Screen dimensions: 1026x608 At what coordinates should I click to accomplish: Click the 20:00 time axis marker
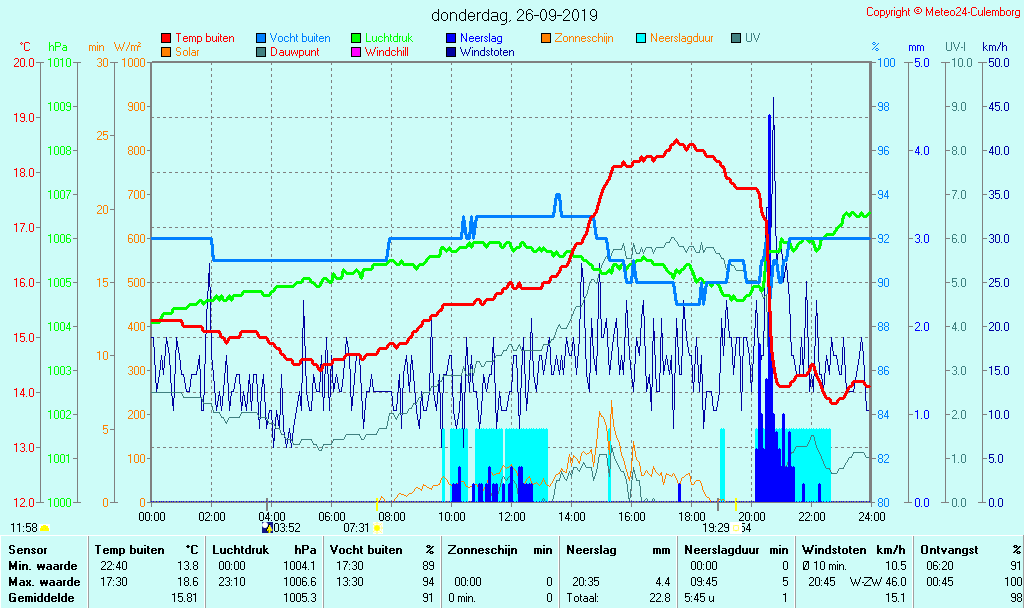752,516
